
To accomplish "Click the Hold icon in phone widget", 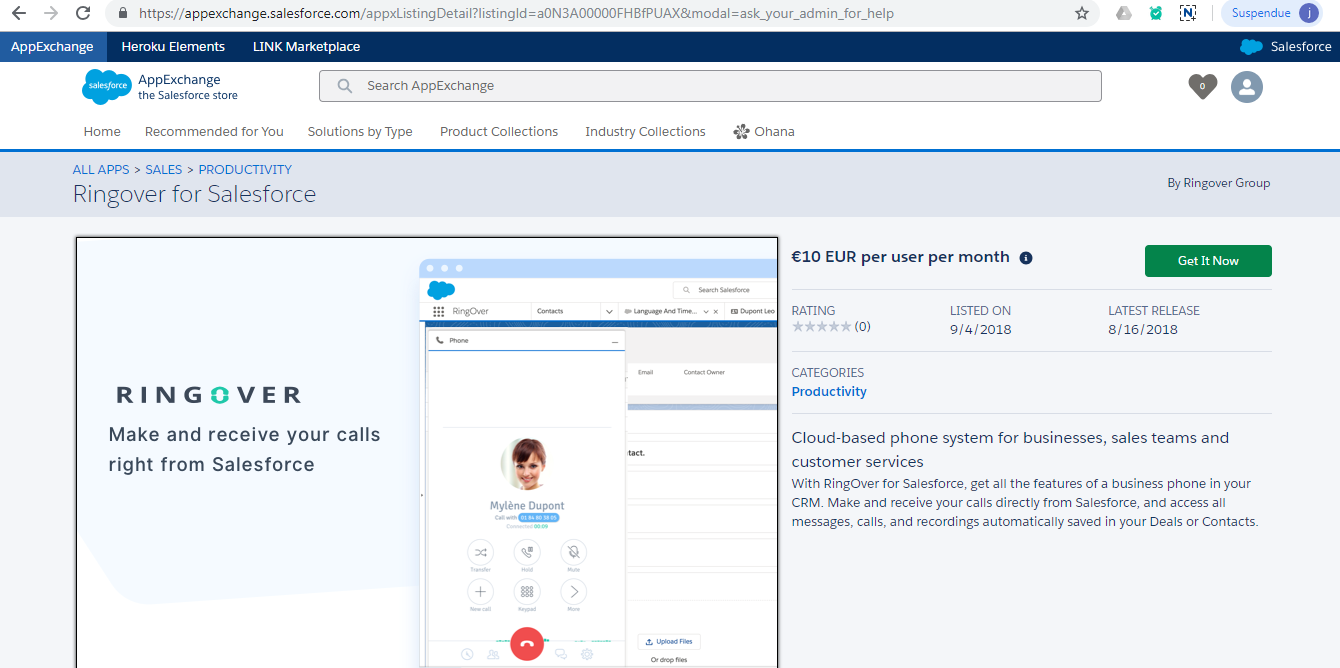I will coord(527,552).
